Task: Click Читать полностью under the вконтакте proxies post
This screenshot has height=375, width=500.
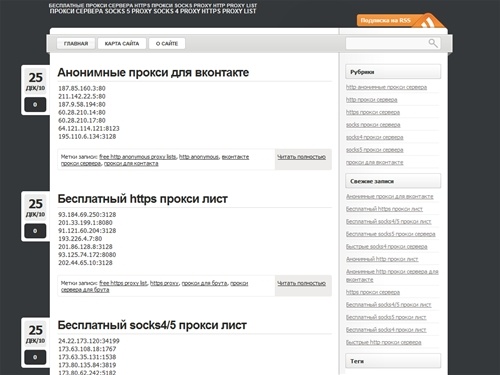Action: pos(302,157)
